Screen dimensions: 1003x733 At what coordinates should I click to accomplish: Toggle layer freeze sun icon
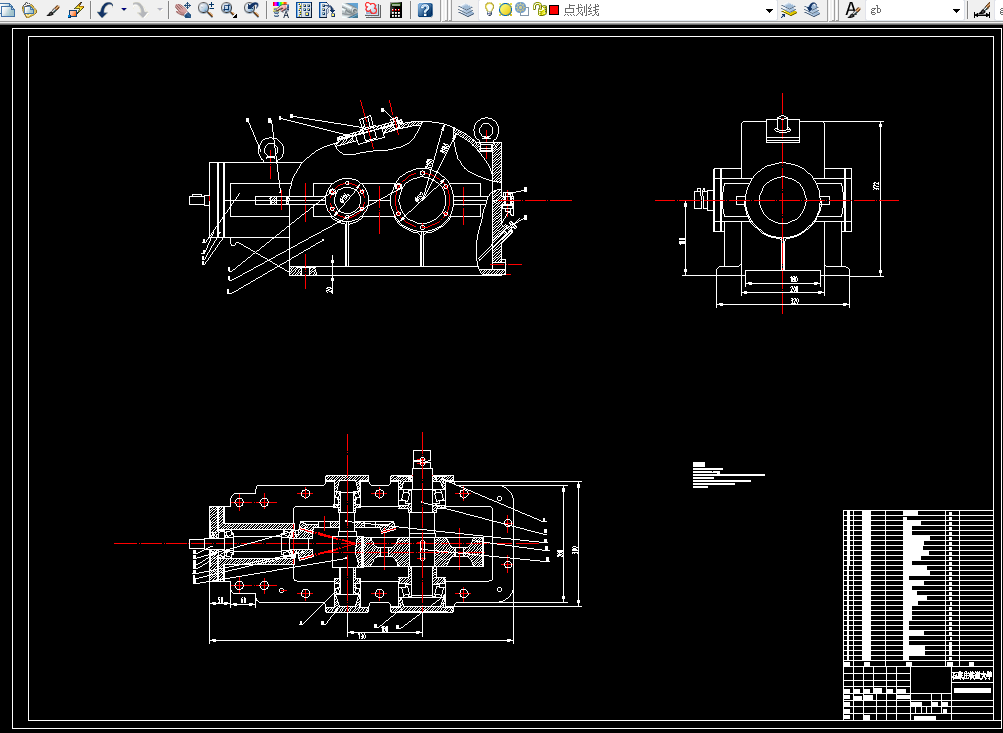click(x=505, y=10)
